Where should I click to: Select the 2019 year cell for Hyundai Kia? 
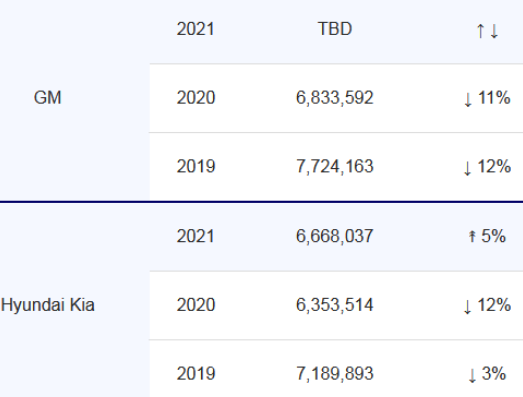tap(196, 373)
